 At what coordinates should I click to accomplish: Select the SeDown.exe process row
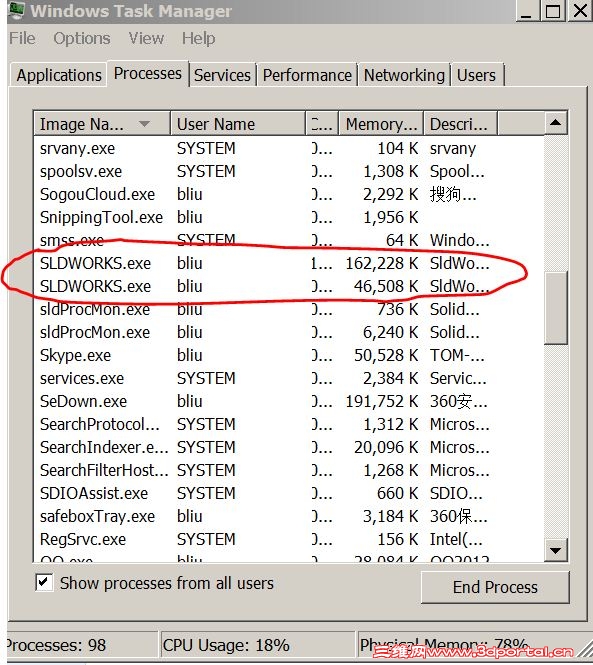coord(288,401)
